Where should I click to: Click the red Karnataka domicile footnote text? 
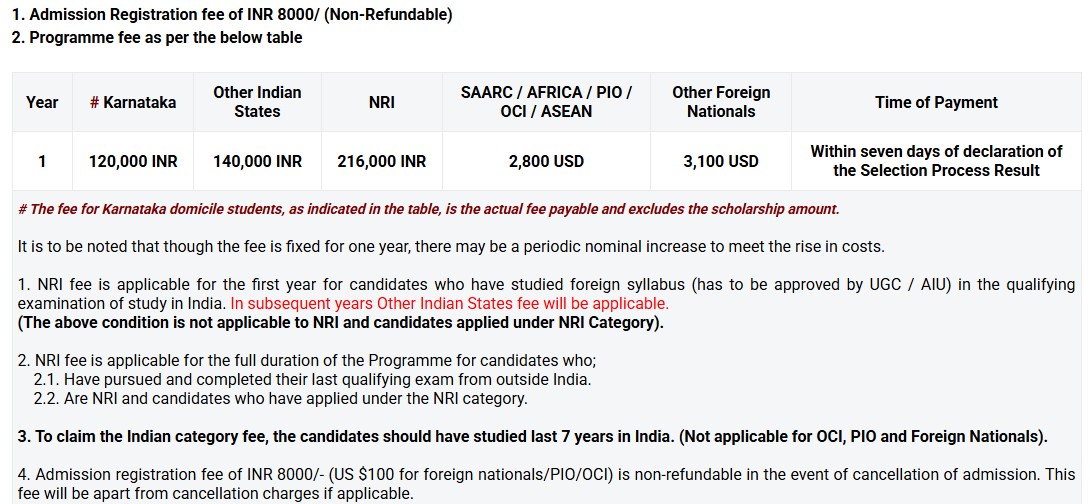(429, 209)
